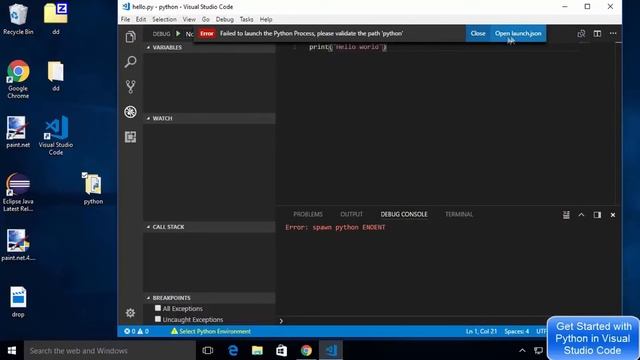Open the dd zip folder on desktop
This screenshot has width=640, height=360.
(56, 19)
